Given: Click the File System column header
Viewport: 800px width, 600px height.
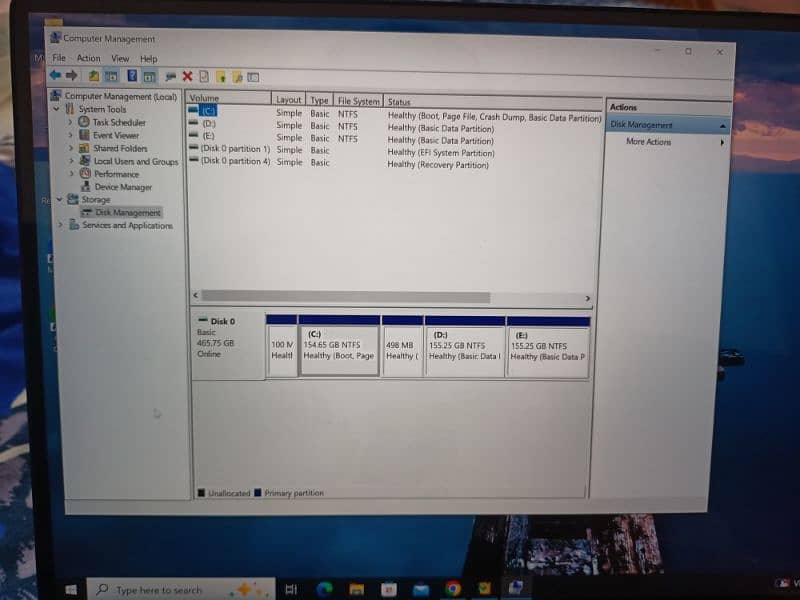Looking at the screenshot, I should click(358, 101).
